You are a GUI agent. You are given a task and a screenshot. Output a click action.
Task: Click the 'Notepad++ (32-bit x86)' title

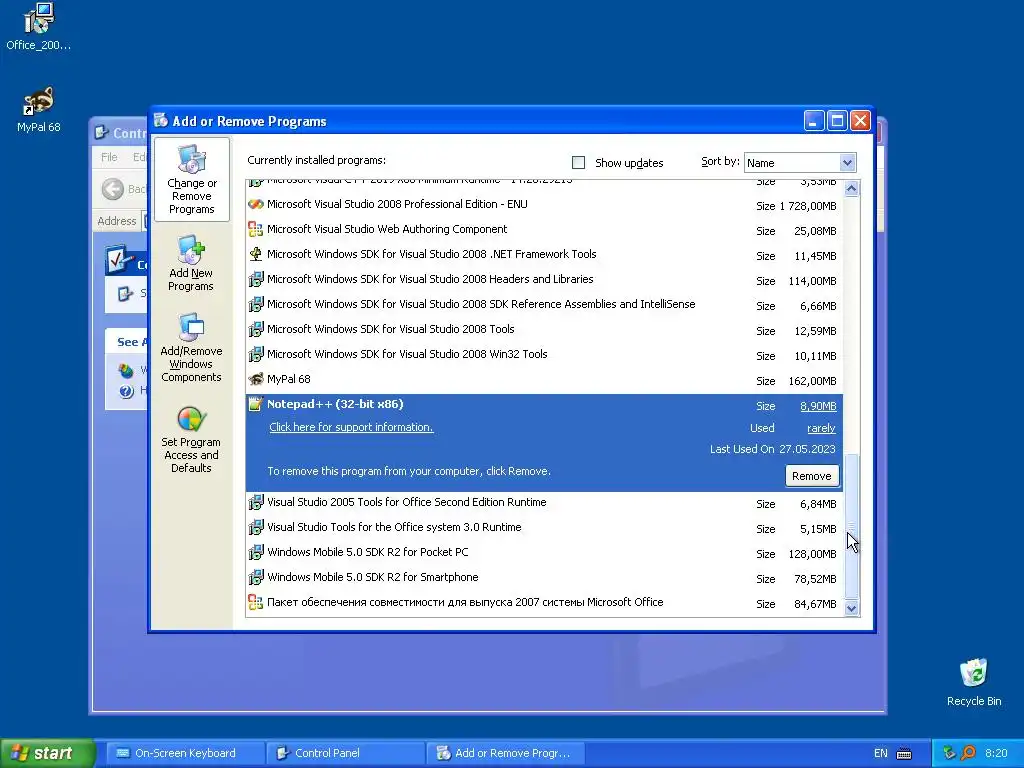pyautogui.click(x=335, y=404)
